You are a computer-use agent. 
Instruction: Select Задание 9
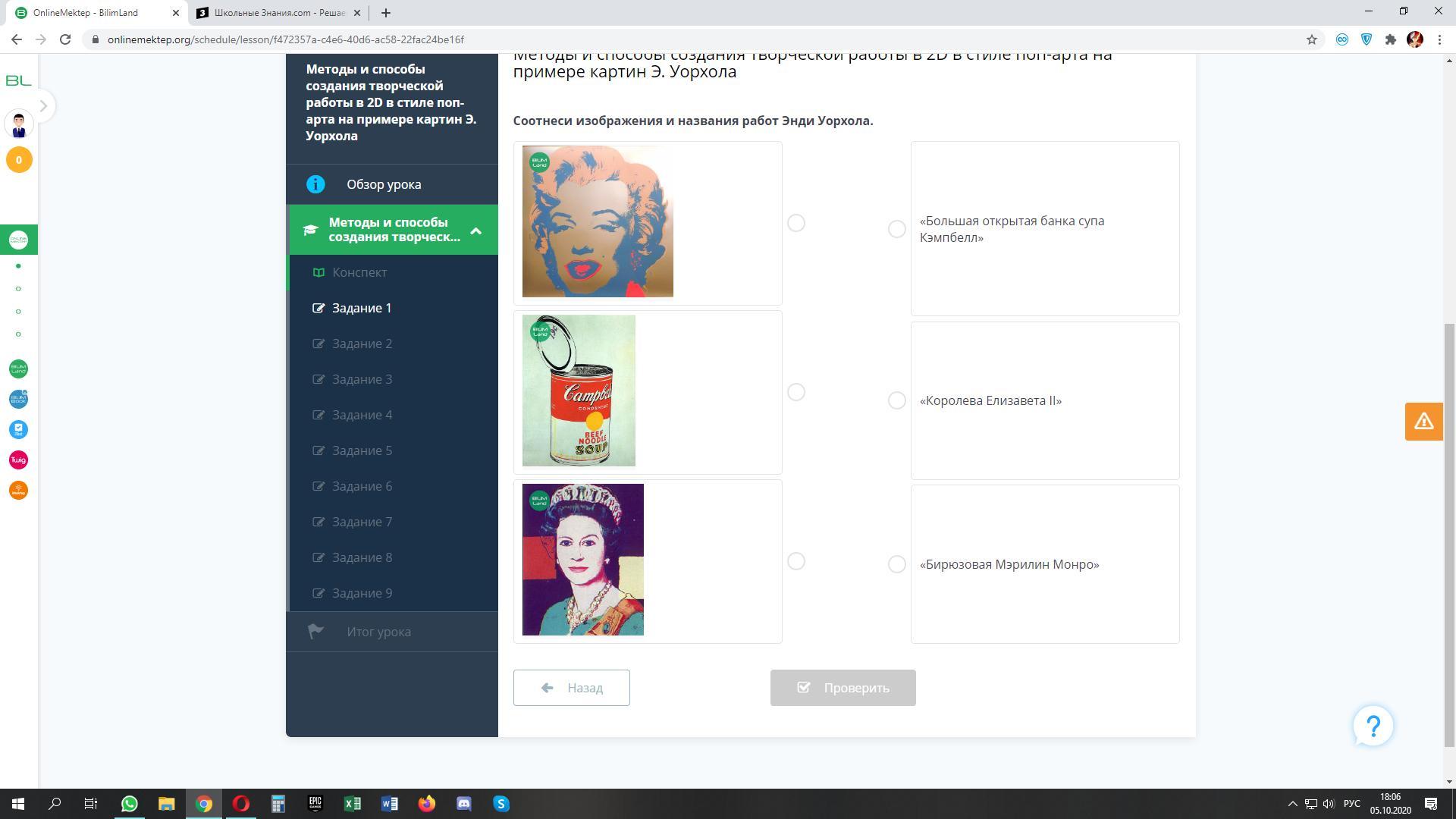(362, 593)
